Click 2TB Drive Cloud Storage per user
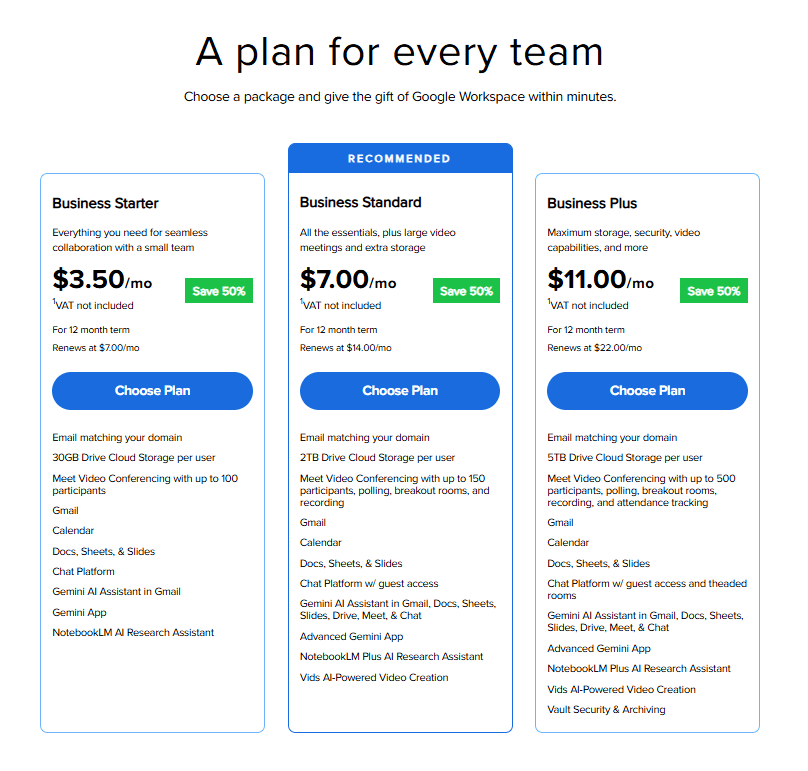The image size is (808, 771). pos(380,457)
